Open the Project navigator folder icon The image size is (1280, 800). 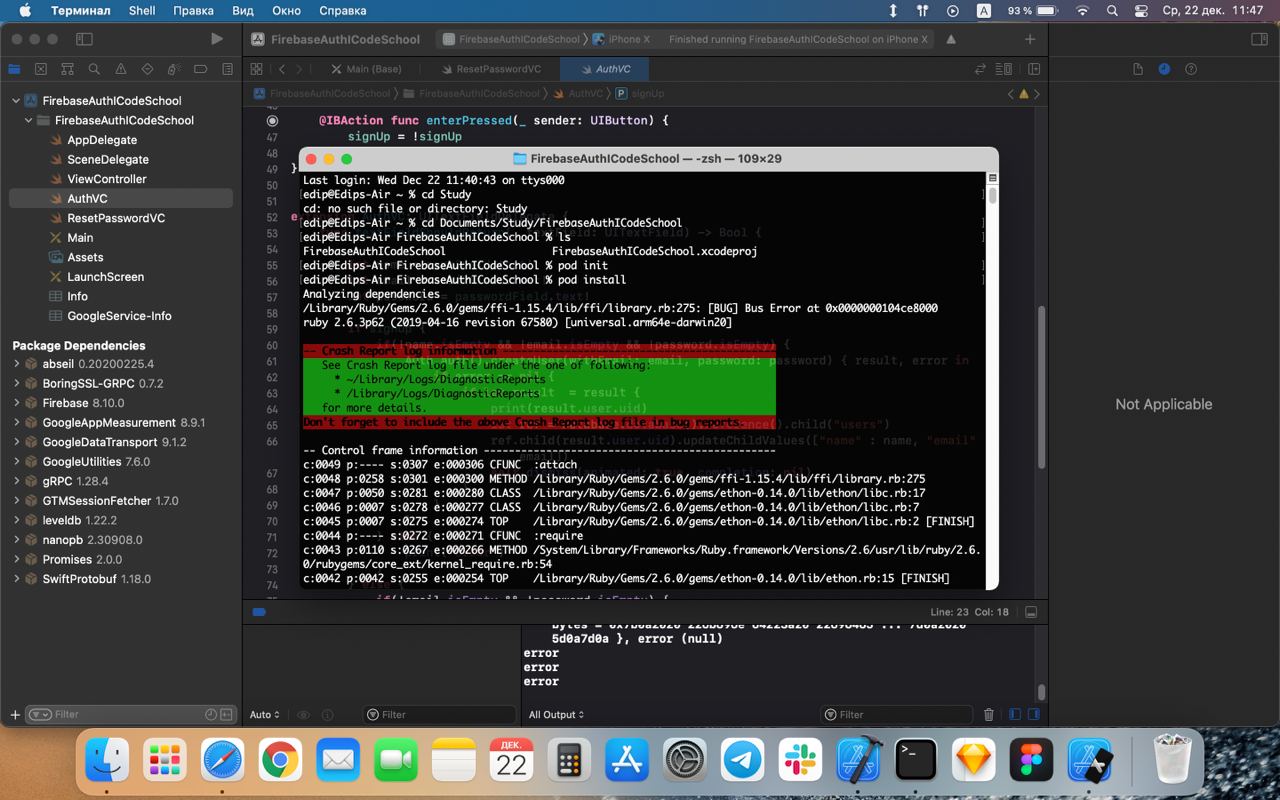14,69
